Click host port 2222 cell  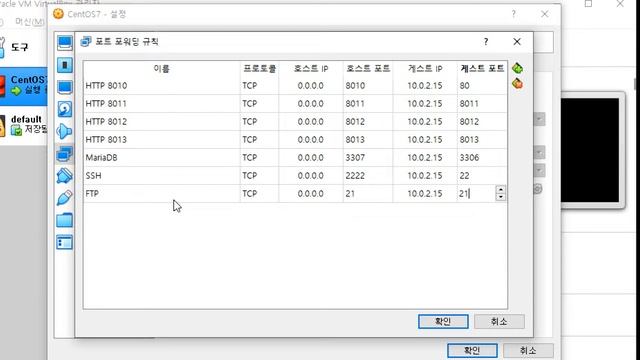(x=368, y=176)
